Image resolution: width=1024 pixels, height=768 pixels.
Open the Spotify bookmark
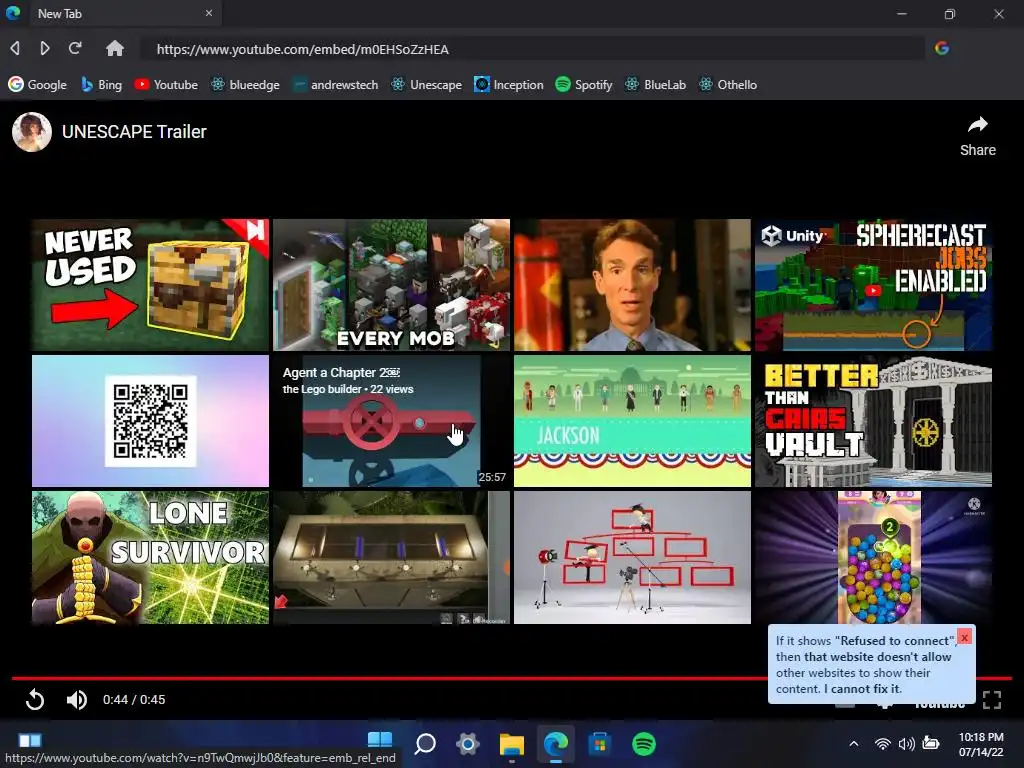(x=584, y=85)
